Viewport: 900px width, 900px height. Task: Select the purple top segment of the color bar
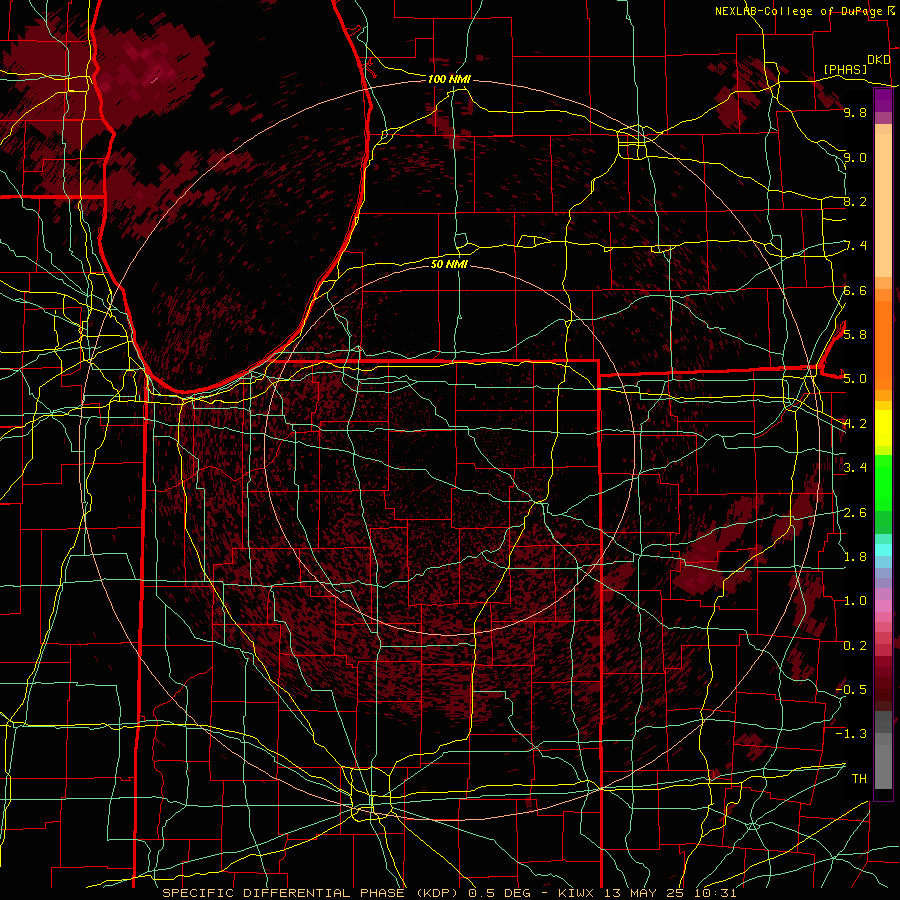click(883, 101)
